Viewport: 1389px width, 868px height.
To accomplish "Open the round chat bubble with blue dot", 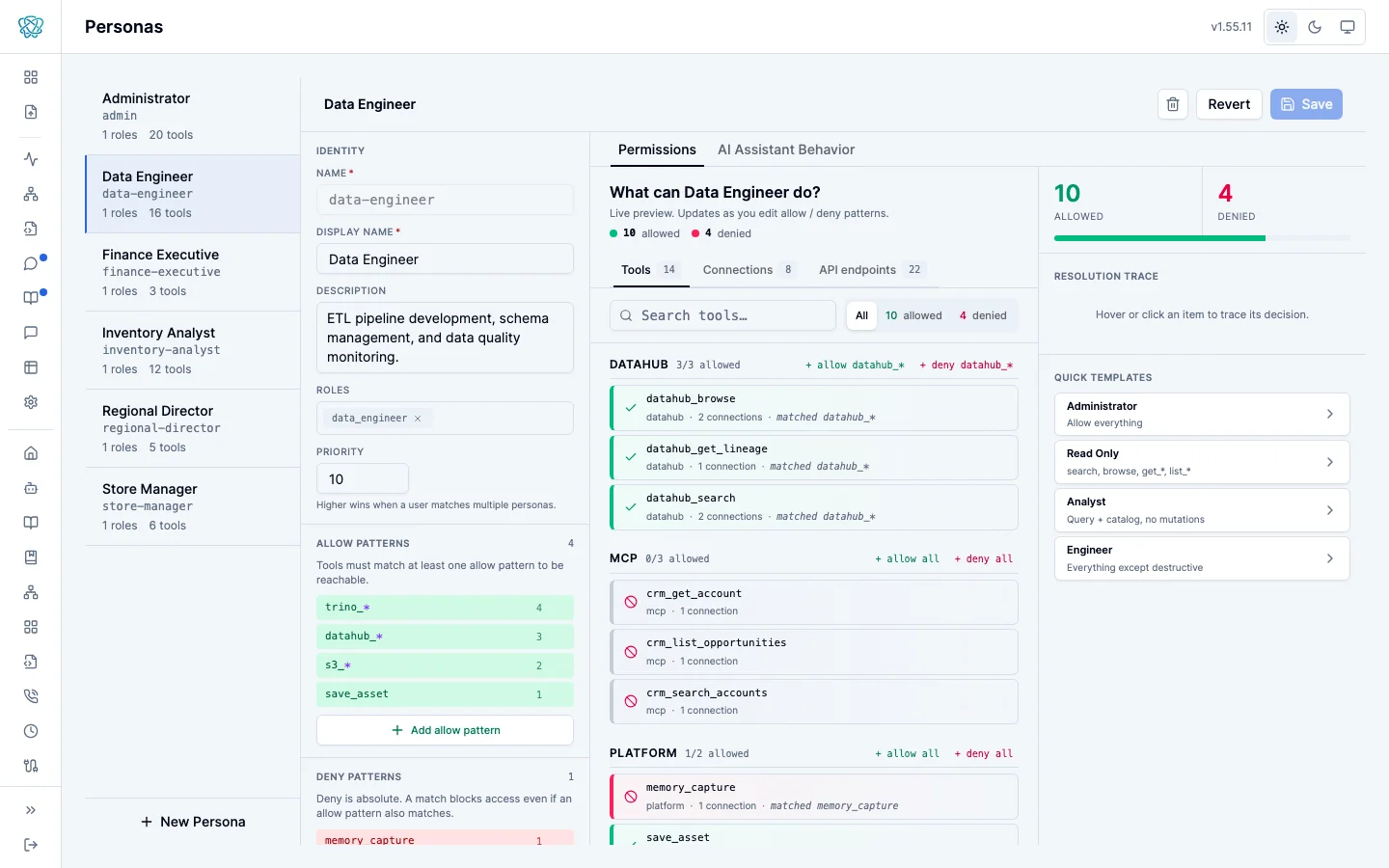I will click(x=31, y=263).
